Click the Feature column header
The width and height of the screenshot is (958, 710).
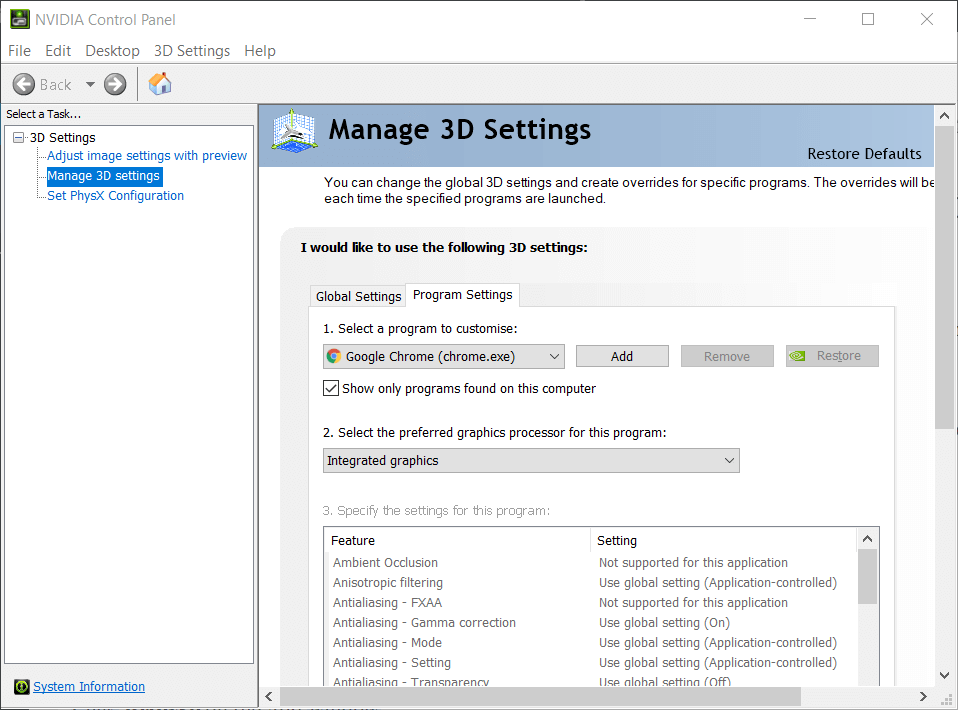pyautogui.click(x=457, y=541)
